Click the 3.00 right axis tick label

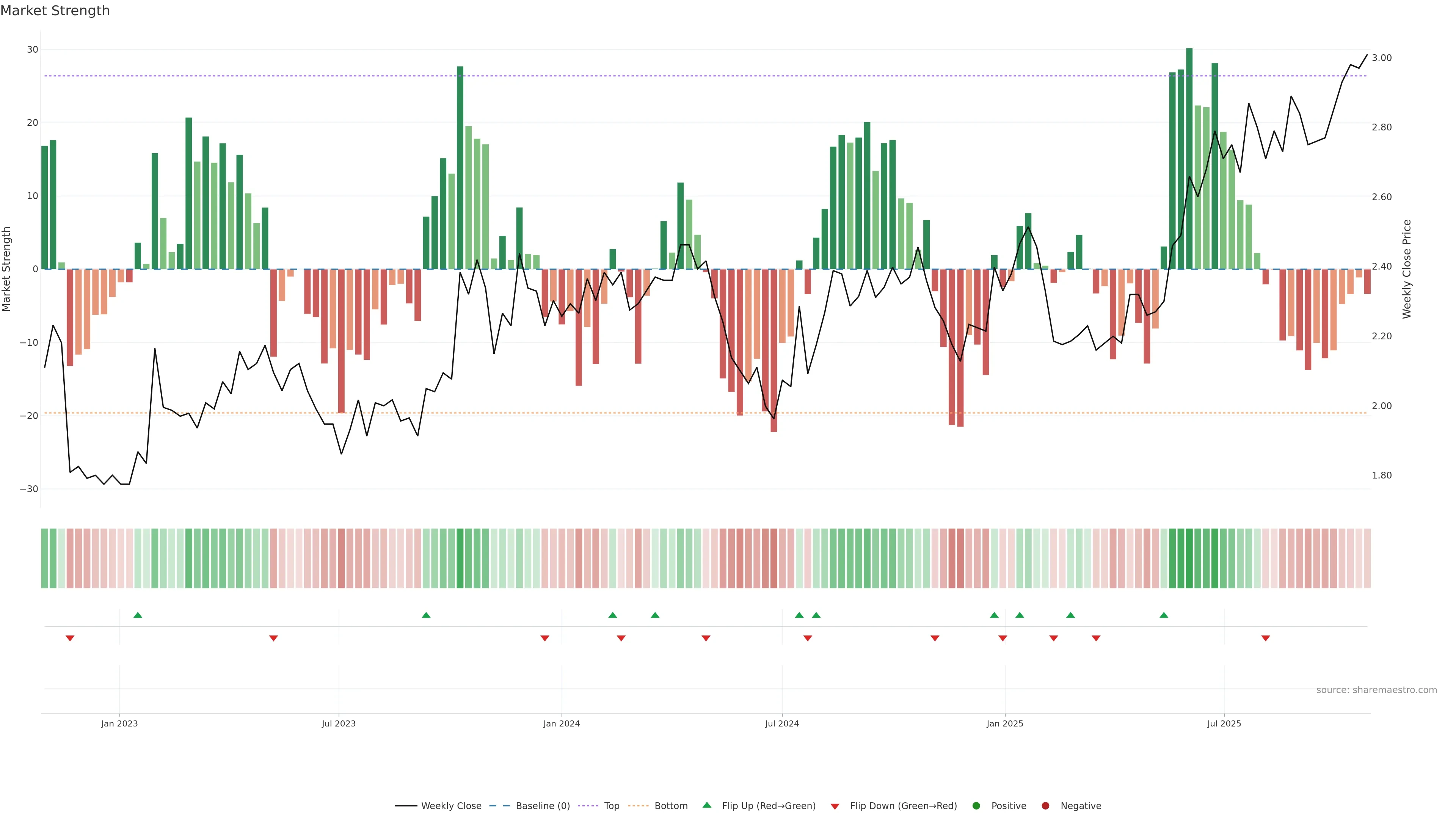[1381, 58]
